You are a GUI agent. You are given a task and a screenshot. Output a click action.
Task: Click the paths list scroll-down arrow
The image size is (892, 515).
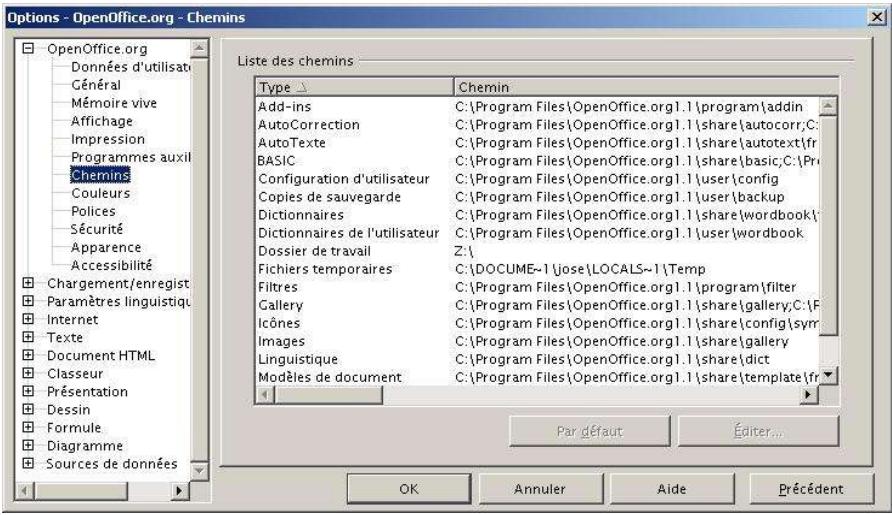coord(828,376)
